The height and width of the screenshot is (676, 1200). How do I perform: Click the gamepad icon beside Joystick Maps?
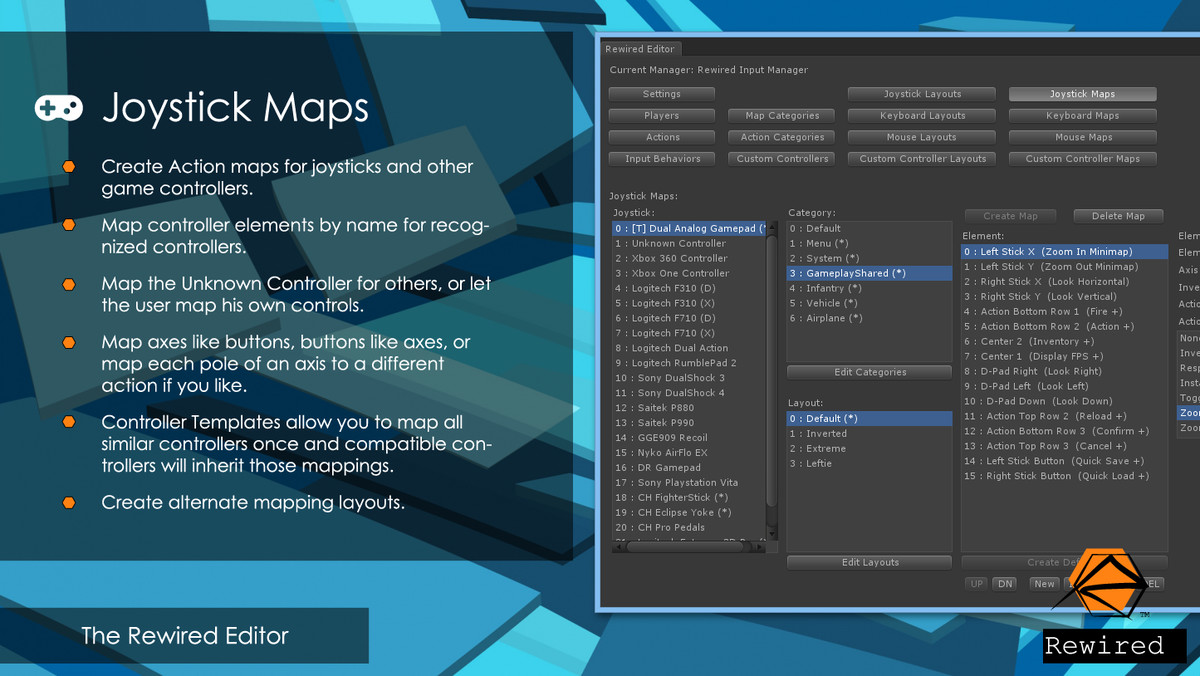coord(59,108)
